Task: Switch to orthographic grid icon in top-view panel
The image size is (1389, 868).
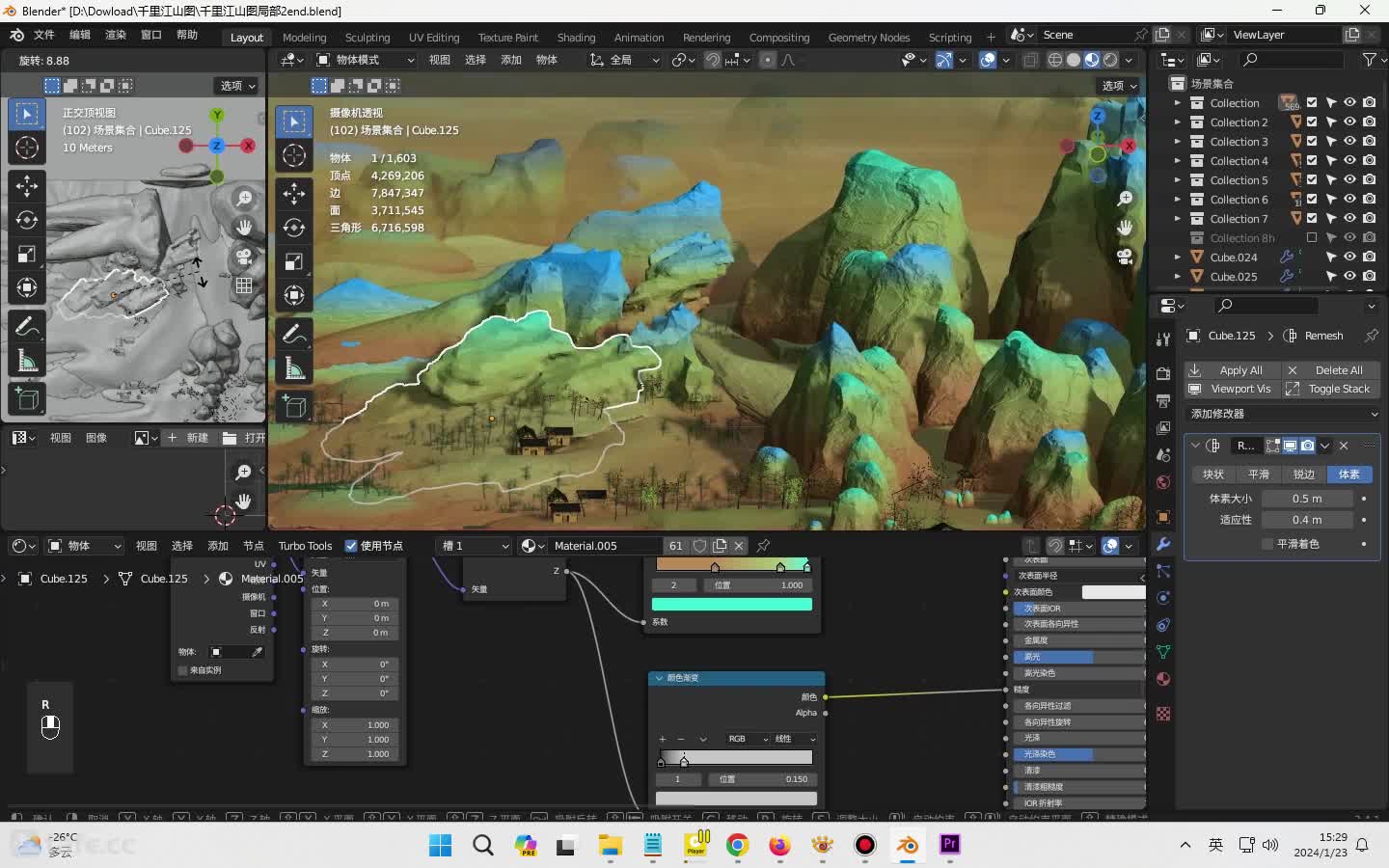Action: 244,285
